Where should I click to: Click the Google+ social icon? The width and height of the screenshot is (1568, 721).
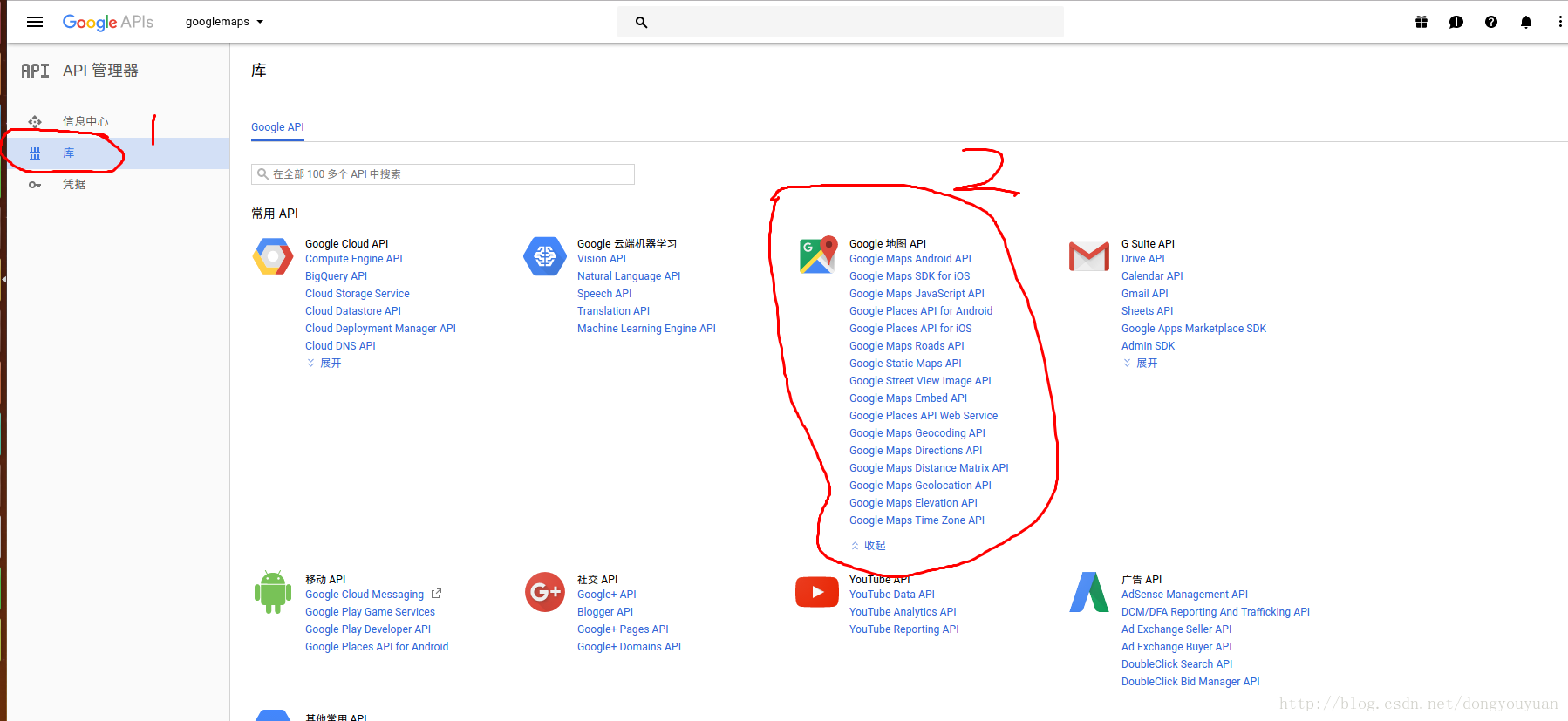(545, 592)
